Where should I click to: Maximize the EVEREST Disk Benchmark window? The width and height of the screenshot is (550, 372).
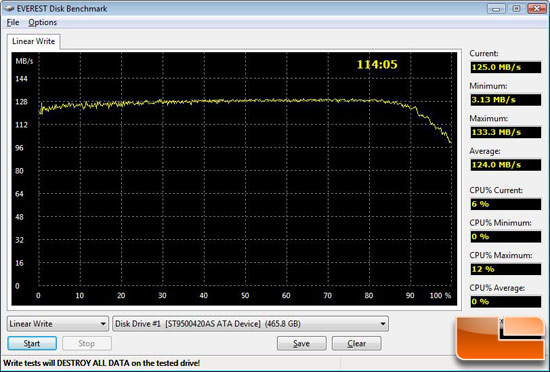tap(516, 8)
